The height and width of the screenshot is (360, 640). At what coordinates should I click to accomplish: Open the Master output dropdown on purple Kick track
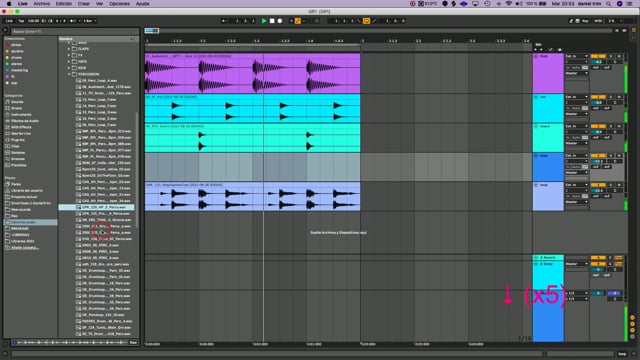click(576, 73)
